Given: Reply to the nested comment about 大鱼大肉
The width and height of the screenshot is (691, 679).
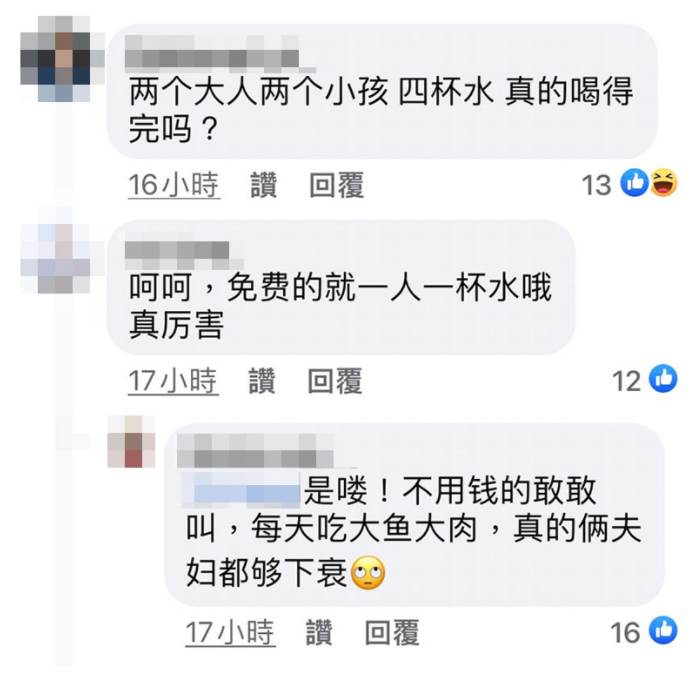Looking at the screenshot, I should 392,632.
